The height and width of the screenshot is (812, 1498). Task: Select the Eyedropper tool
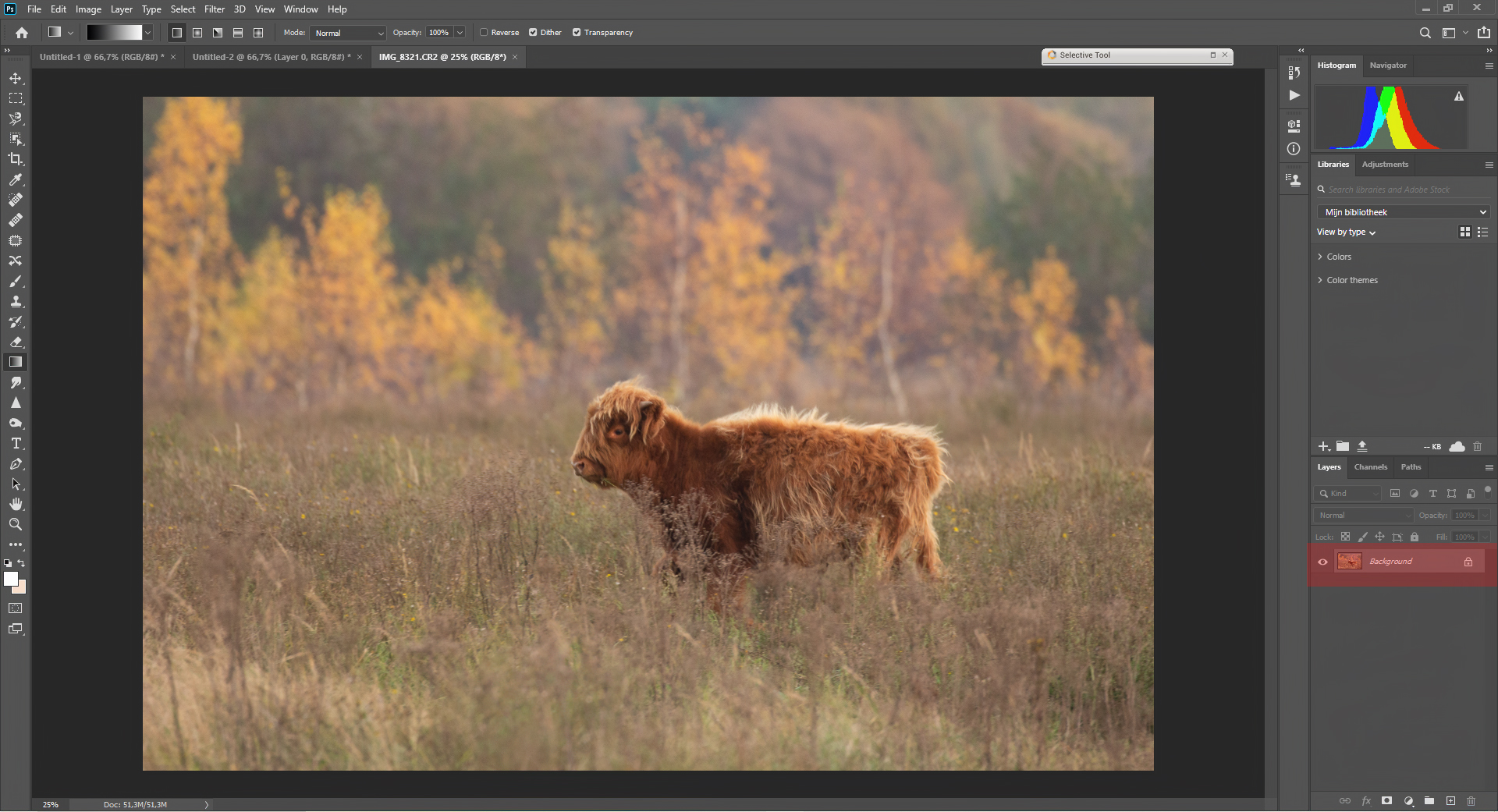(16, 179)
